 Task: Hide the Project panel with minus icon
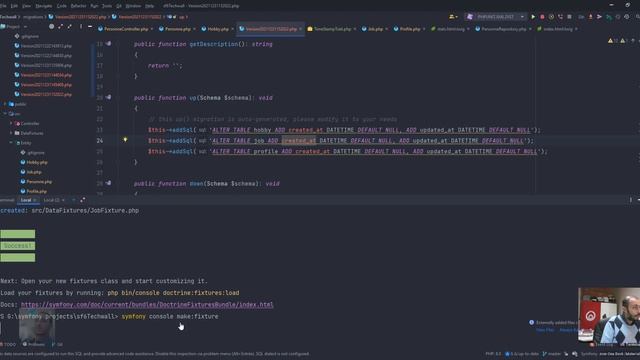[x=90, y=27]
